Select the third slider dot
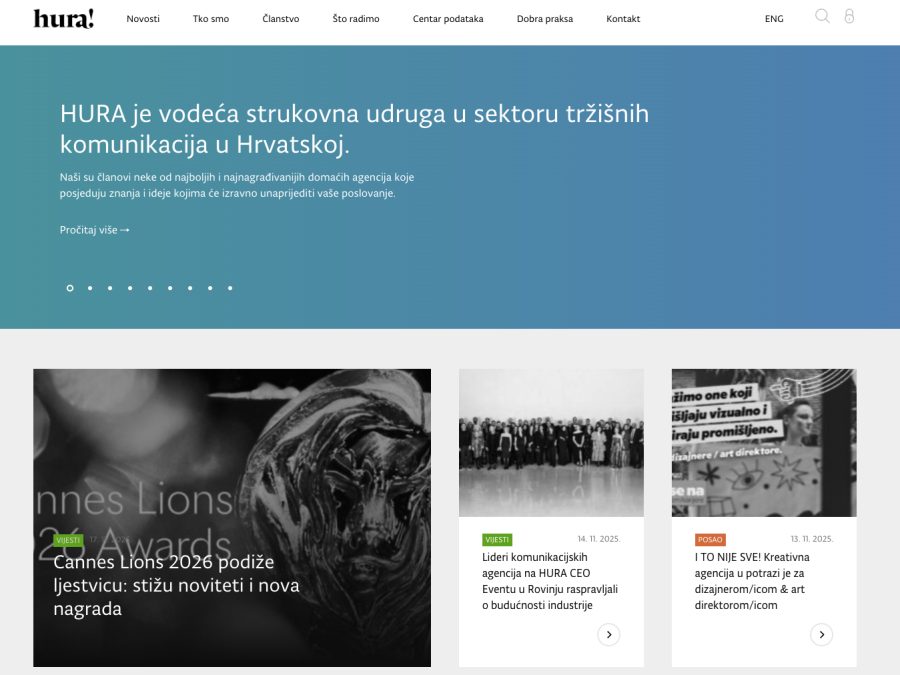Screen dimensions: 900x675 pyautogui.click(x=110, y=288)
